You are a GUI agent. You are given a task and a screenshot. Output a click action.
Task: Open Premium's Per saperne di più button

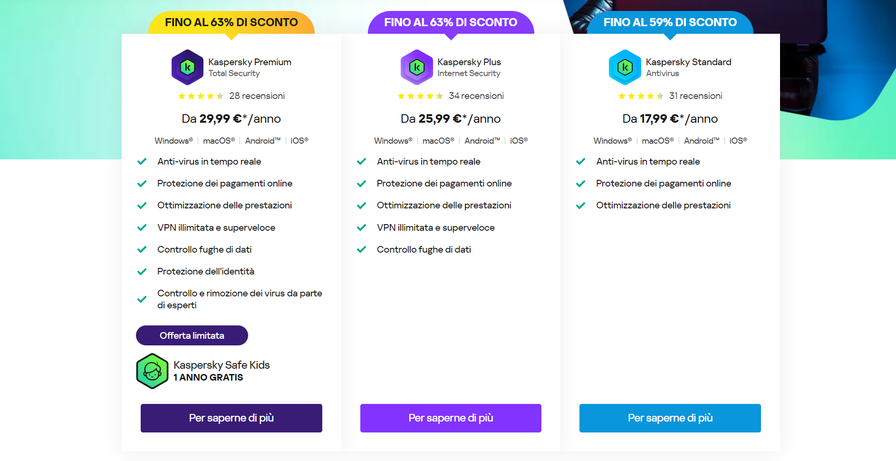(231, 418)
